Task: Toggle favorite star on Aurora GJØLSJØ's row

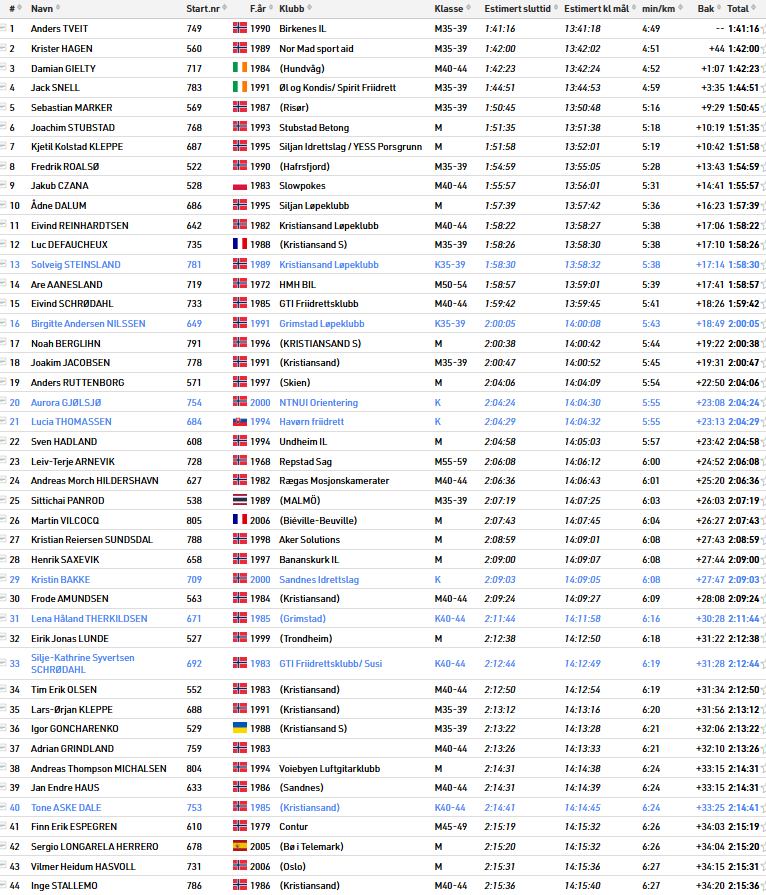Action: tap(761, 403)
